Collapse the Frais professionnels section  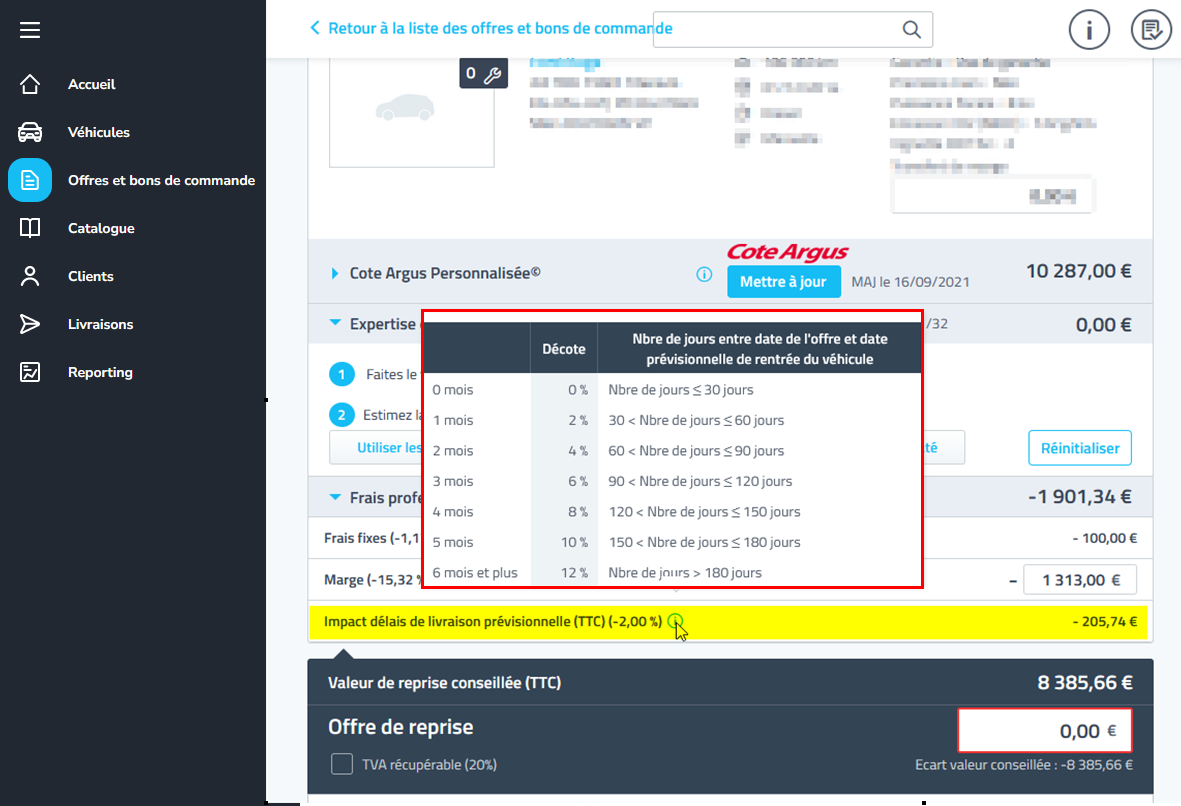click(335, 496)
